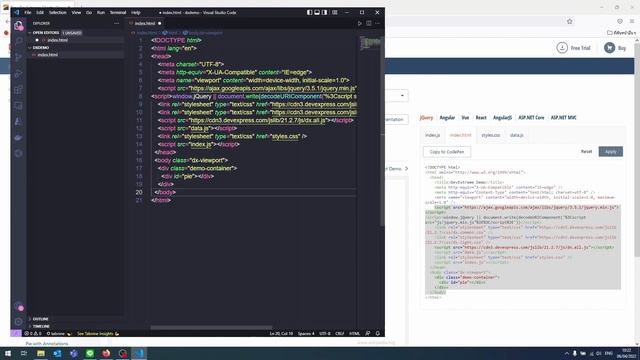Select the Angular framework tab
Screen dimensions: 640x360
(447, 118)
